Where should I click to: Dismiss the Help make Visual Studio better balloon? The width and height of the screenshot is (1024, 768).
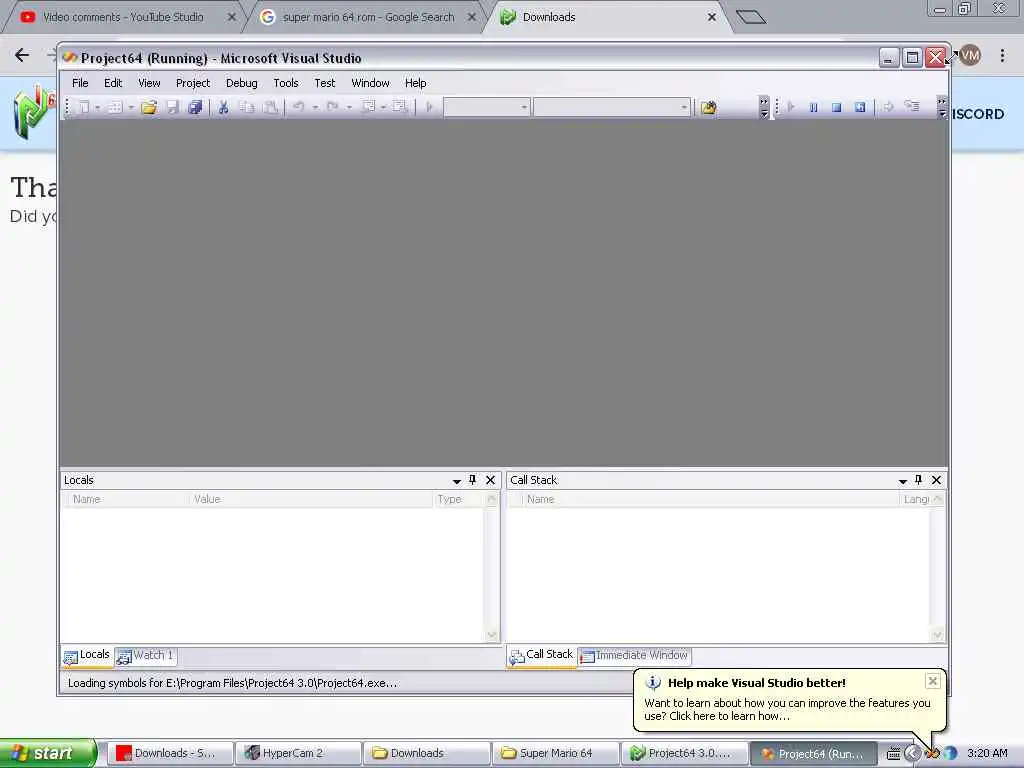pos(933,681)
